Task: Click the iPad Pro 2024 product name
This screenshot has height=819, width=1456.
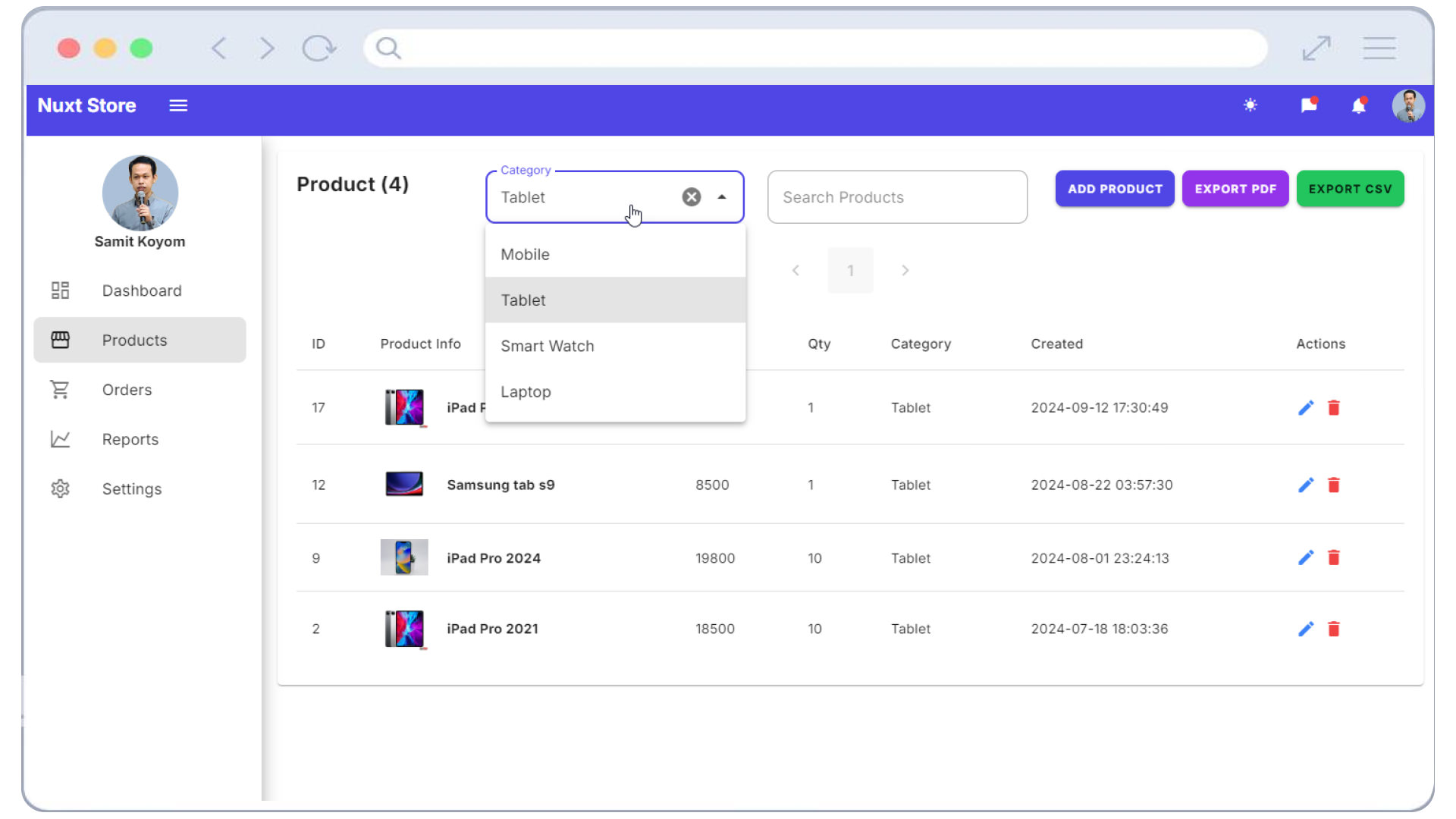Action: click(494, 558)
